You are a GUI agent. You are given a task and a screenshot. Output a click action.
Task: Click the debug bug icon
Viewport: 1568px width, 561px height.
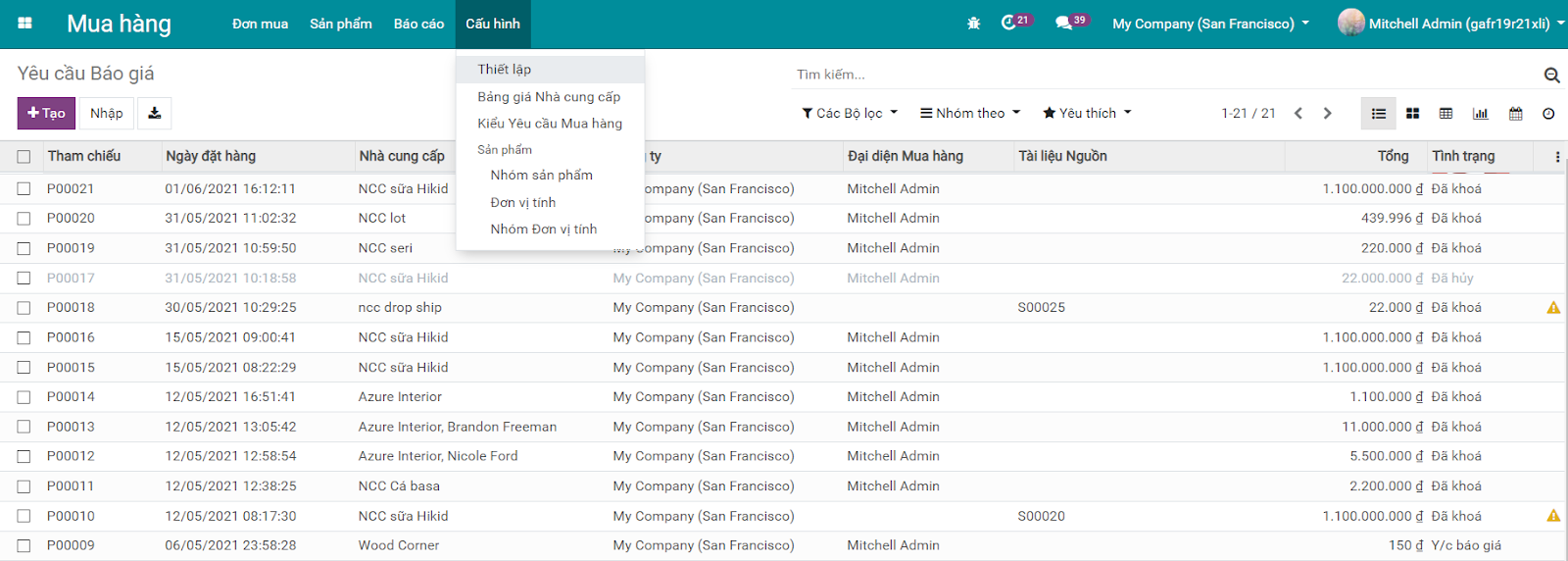[x=973, y=24]
